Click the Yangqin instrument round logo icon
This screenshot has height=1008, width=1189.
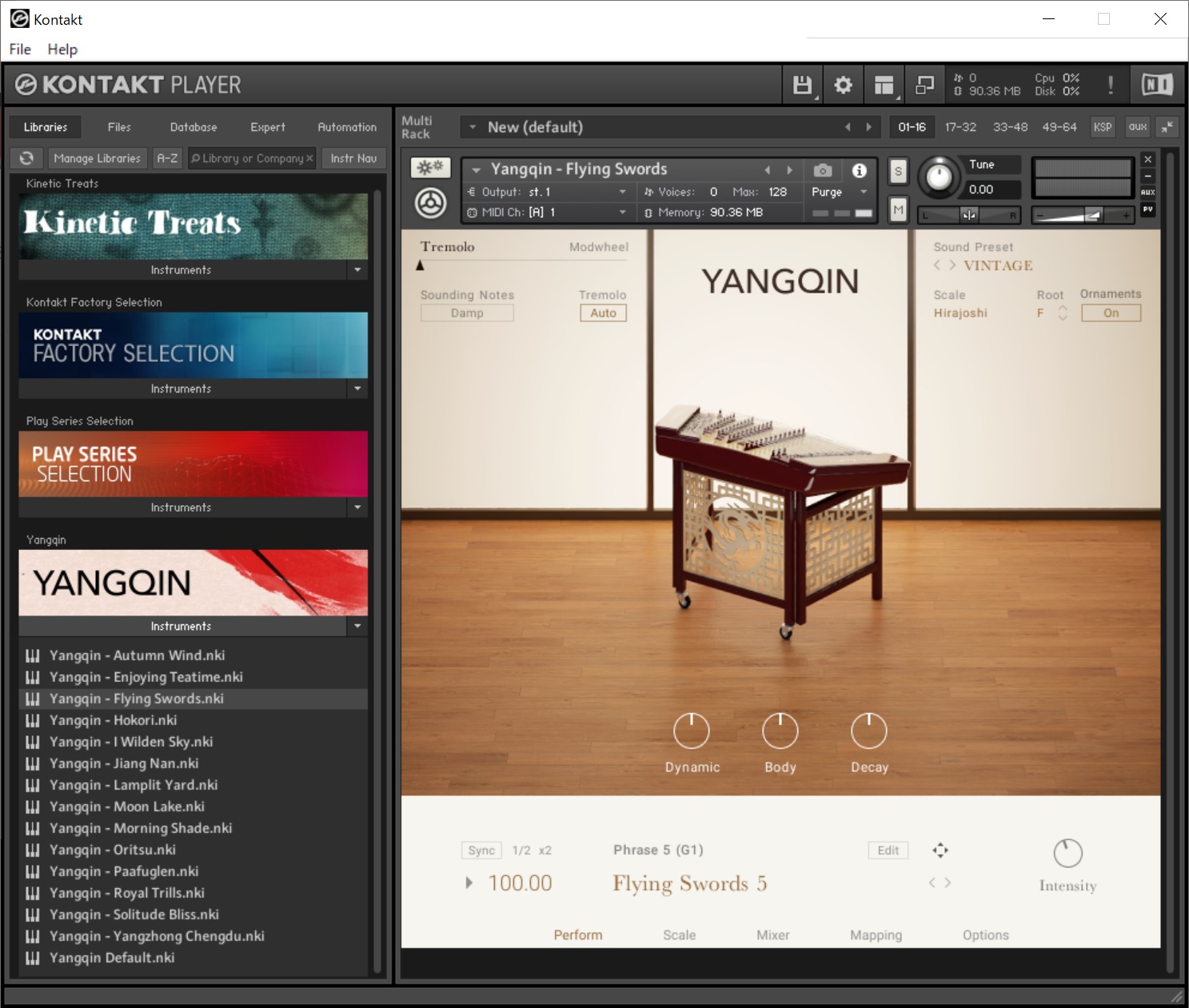click(431, 202)
